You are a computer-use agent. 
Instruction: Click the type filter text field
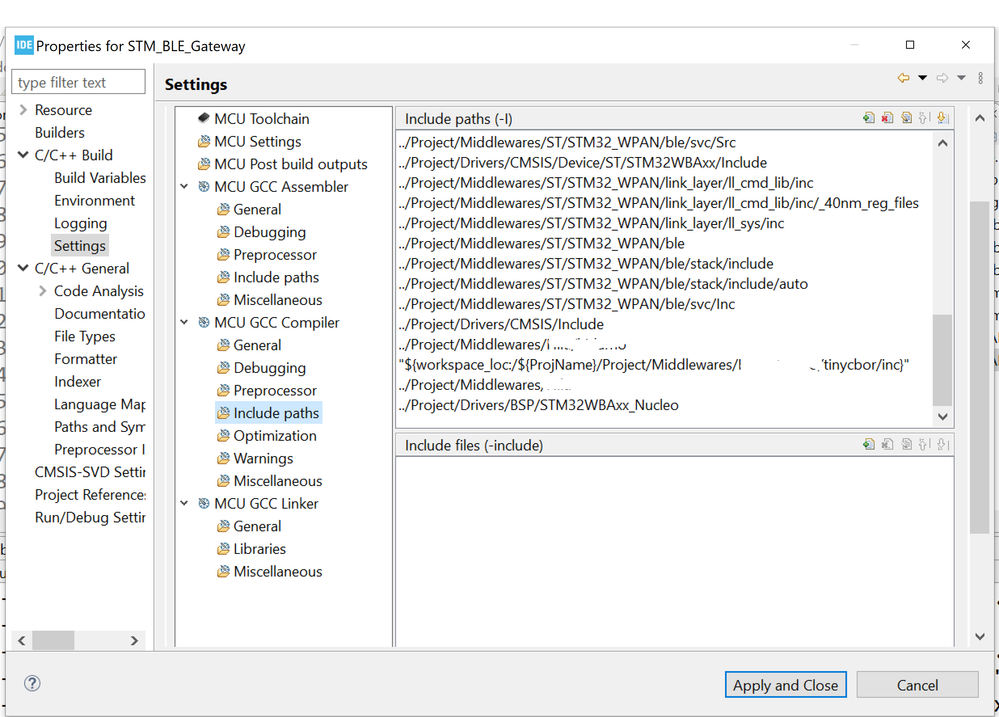point(78,83)
